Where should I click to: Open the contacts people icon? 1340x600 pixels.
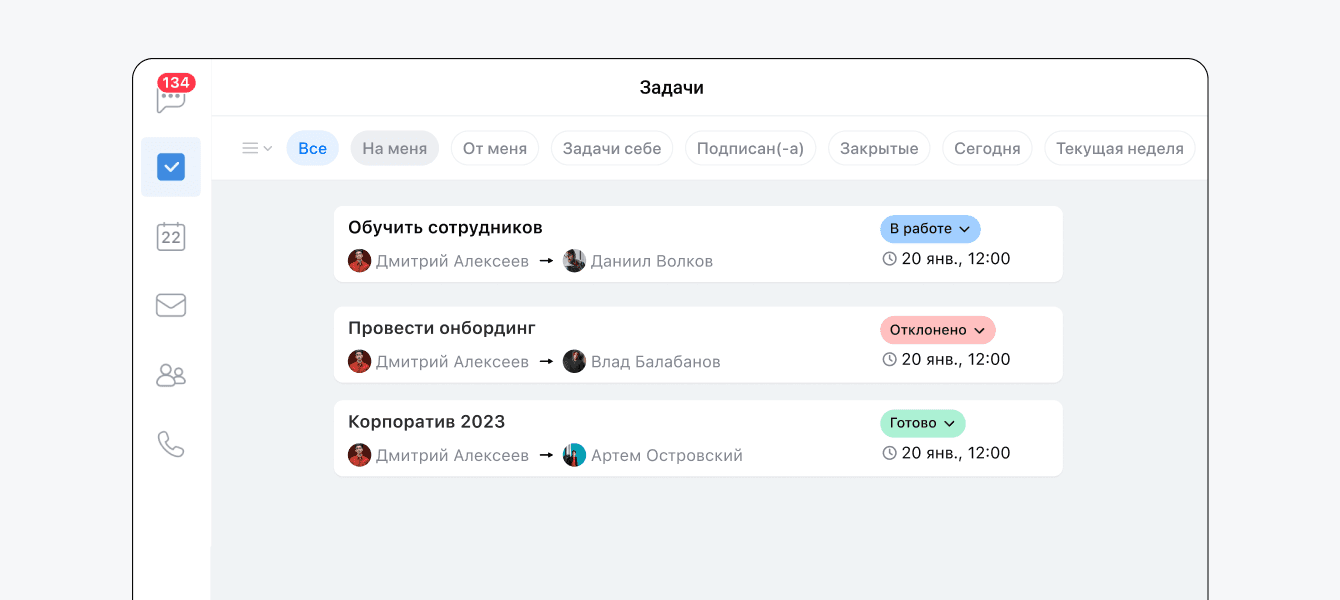pos(171,375)
